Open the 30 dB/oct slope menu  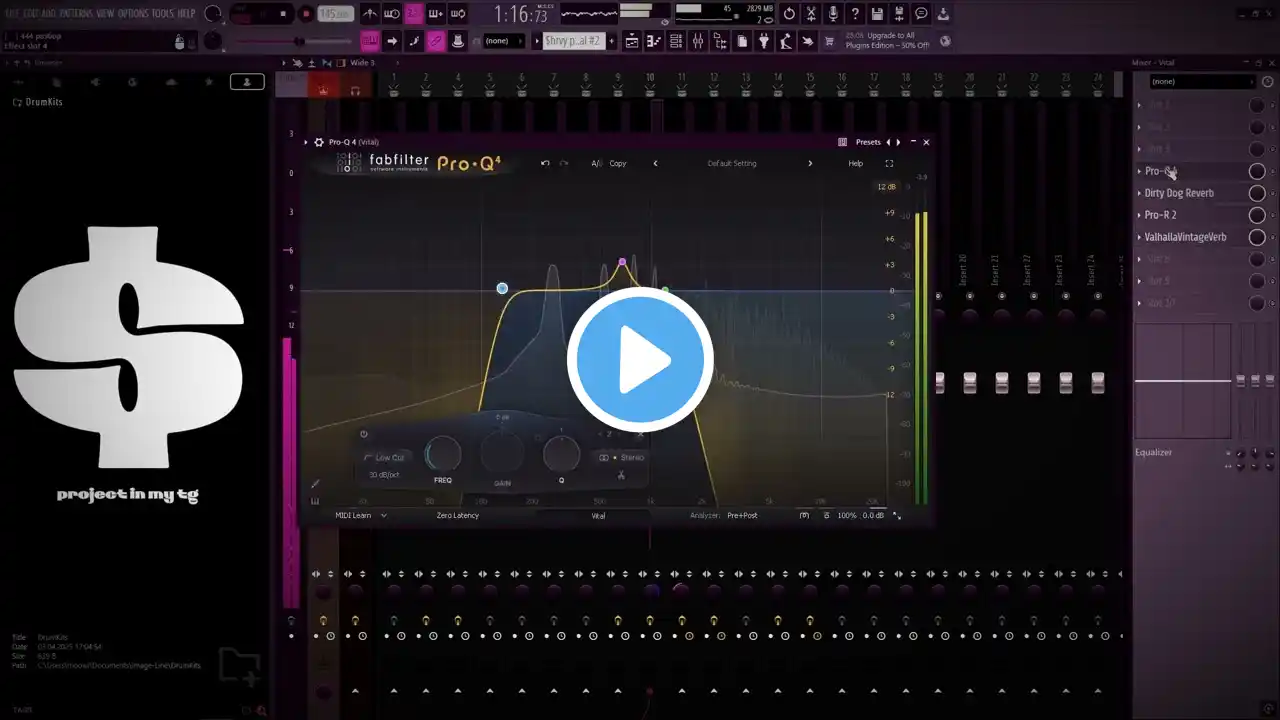(x=384, y=475)
